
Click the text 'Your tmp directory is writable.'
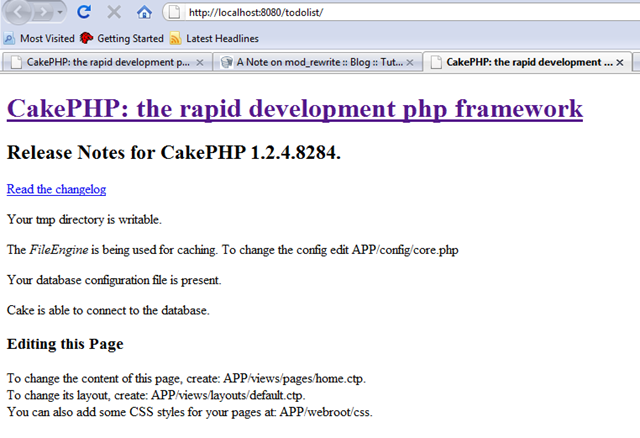[84, 220]
